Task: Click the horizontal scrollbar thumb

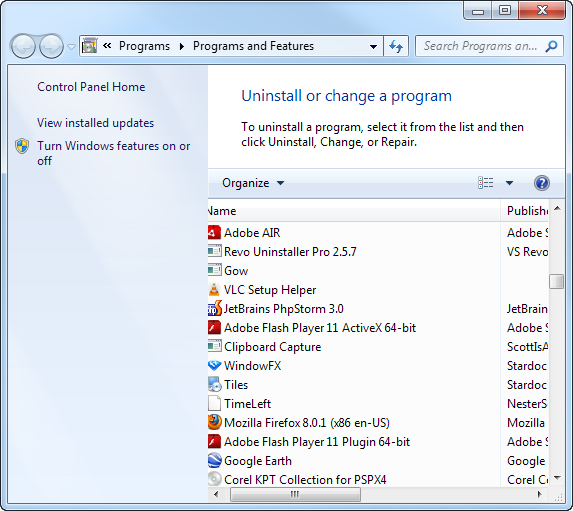Action: tap(295, 495)
